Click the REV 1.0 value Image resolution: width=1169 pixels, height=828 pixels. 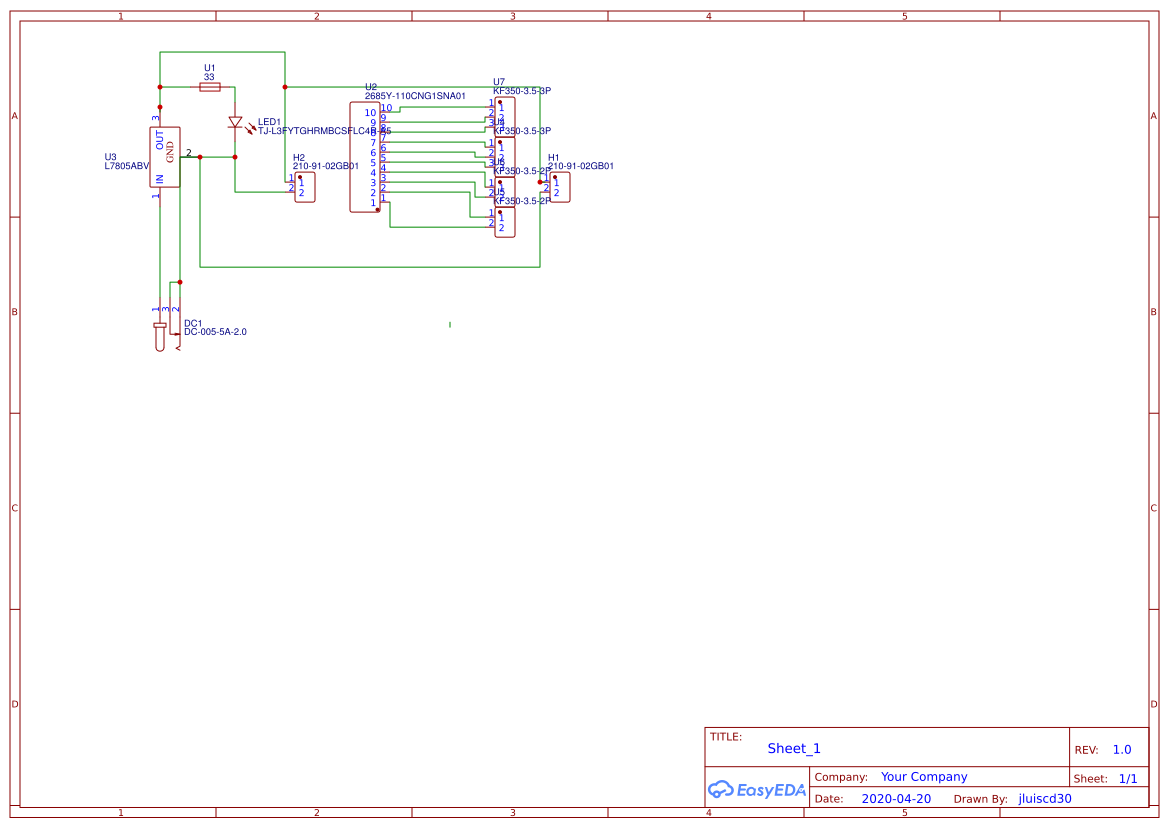point(1120,749)
